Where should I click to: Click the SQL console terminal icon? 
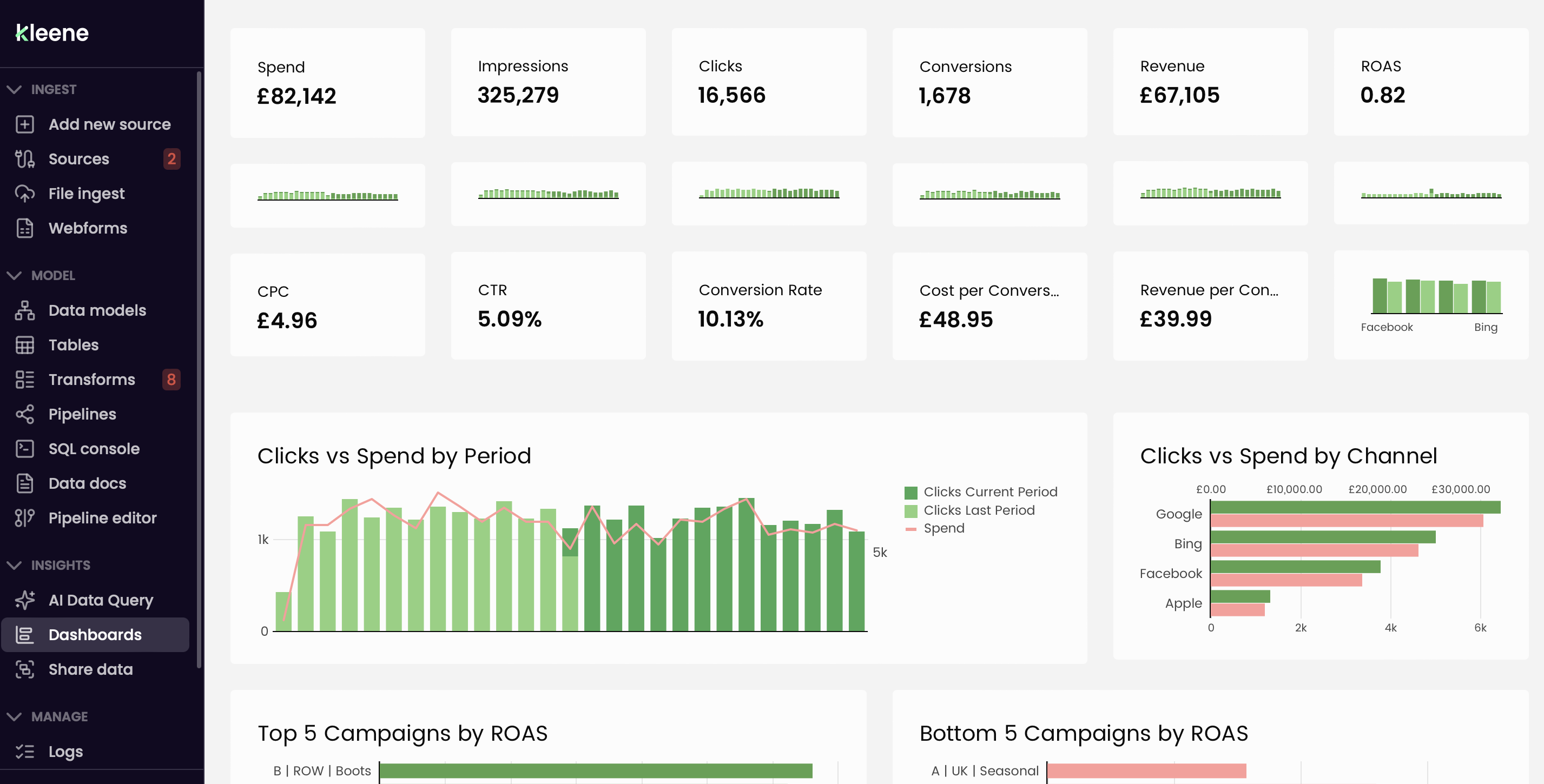click(x=24, y=449)
